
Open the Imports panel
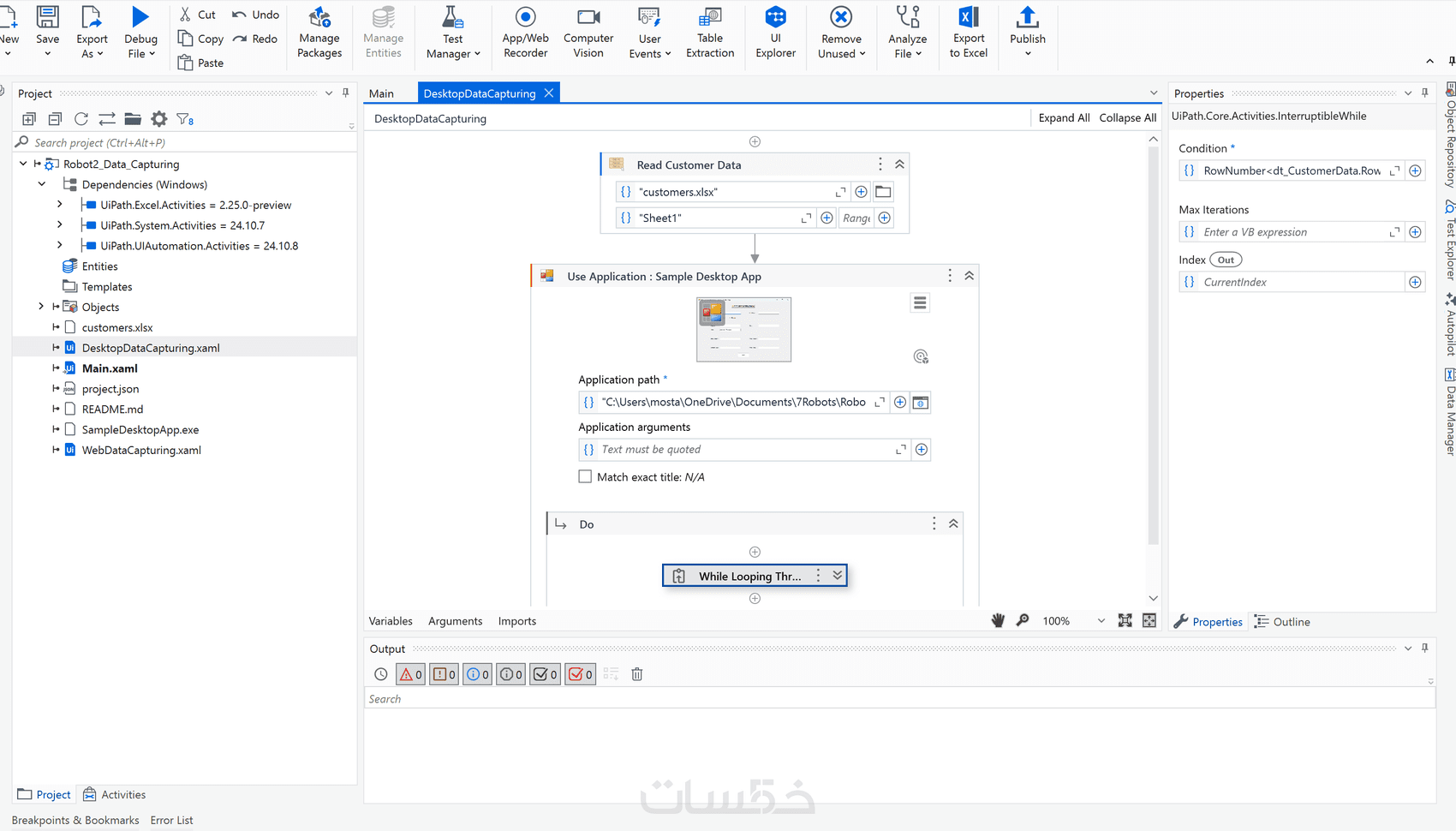point(517,621)
